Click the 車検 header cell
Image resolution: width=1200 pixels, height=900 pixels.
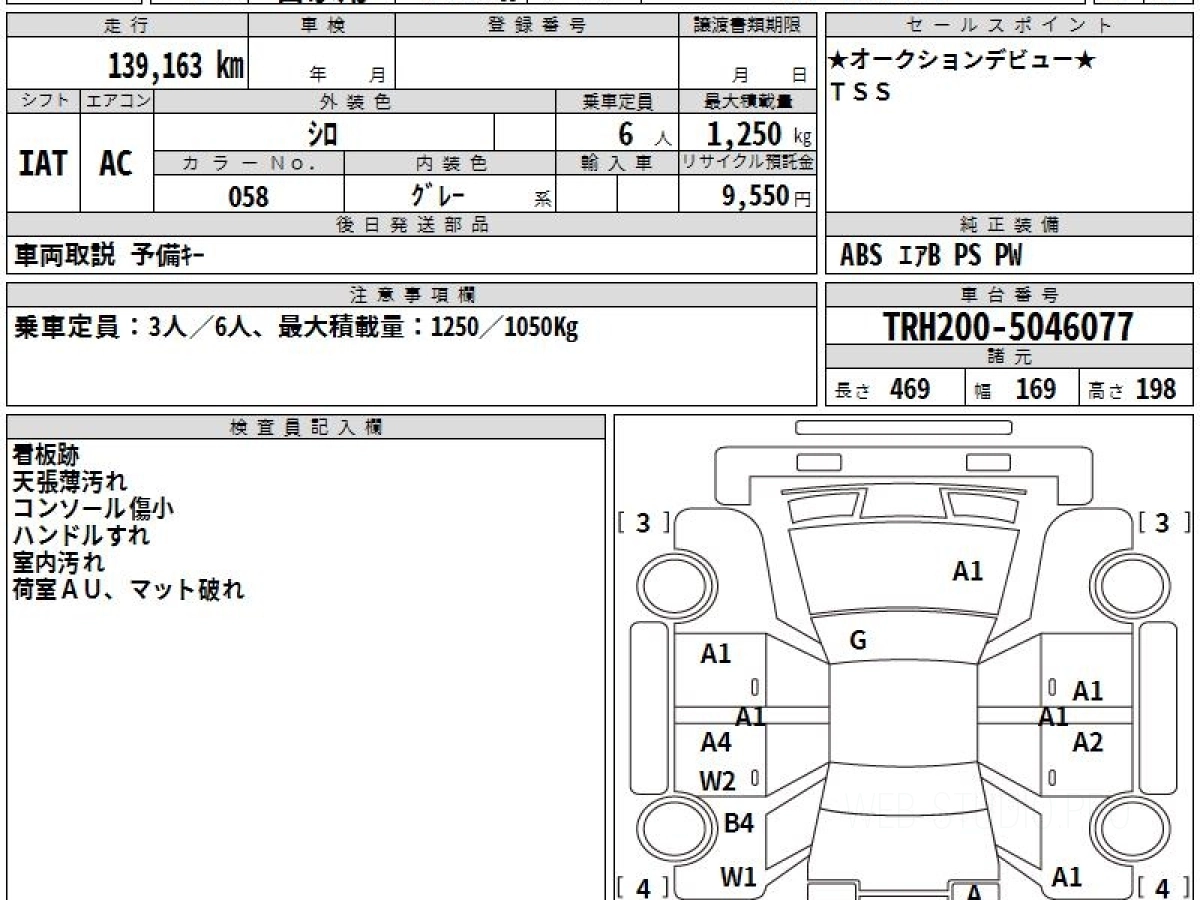[321, 26]
